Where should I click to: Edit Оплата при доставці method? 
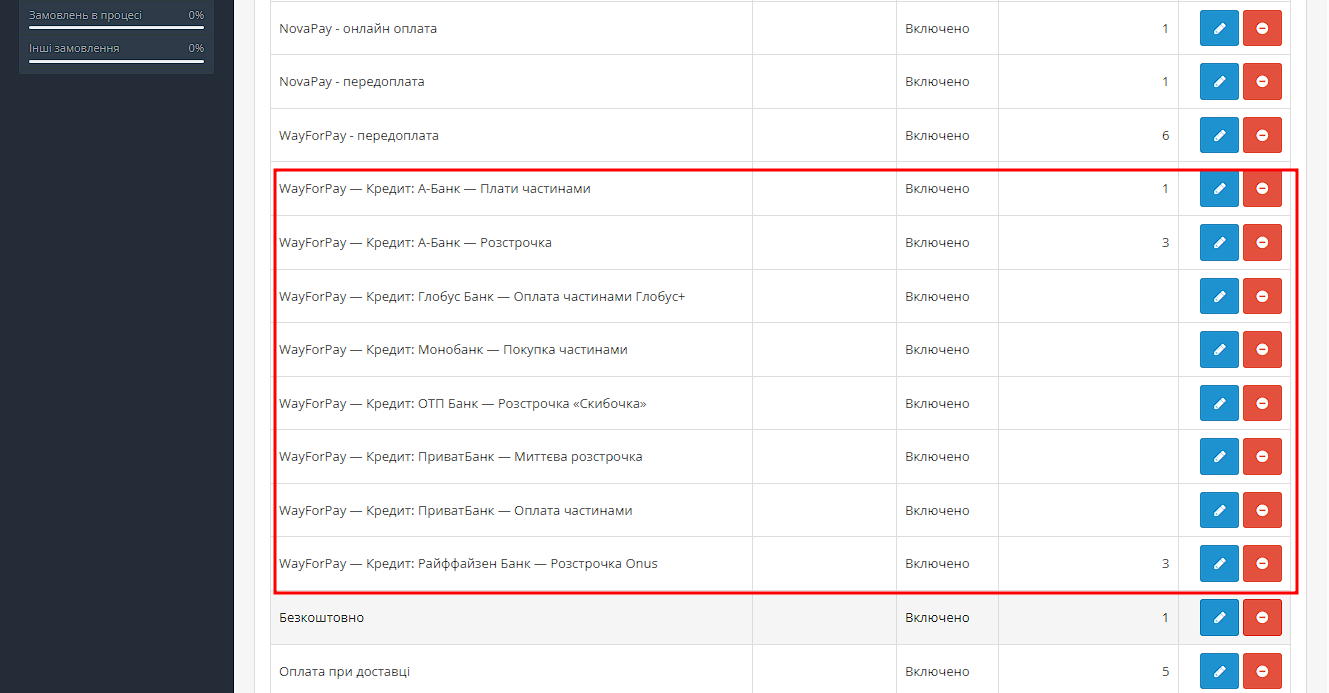click(1219, 671)
